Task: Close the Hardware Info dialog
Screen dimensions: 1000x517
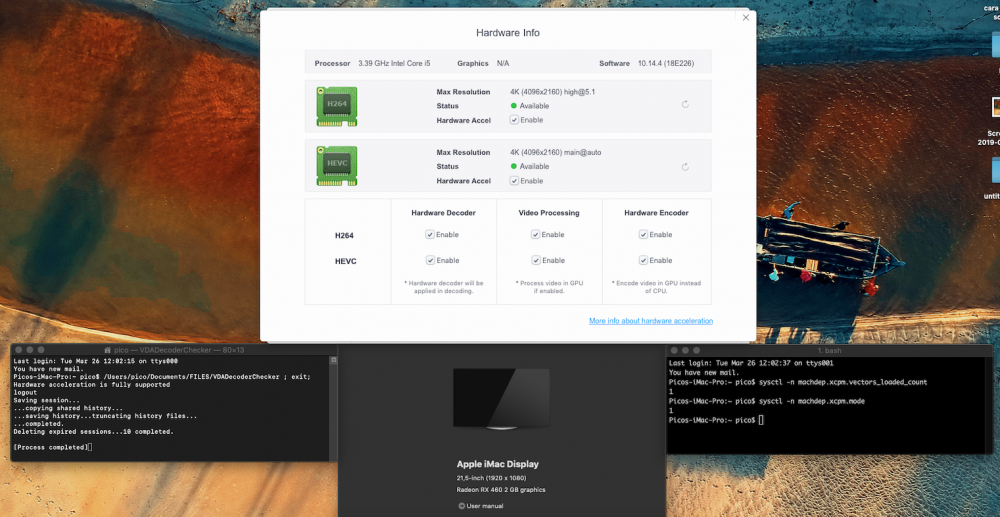Action: point(746,18)
